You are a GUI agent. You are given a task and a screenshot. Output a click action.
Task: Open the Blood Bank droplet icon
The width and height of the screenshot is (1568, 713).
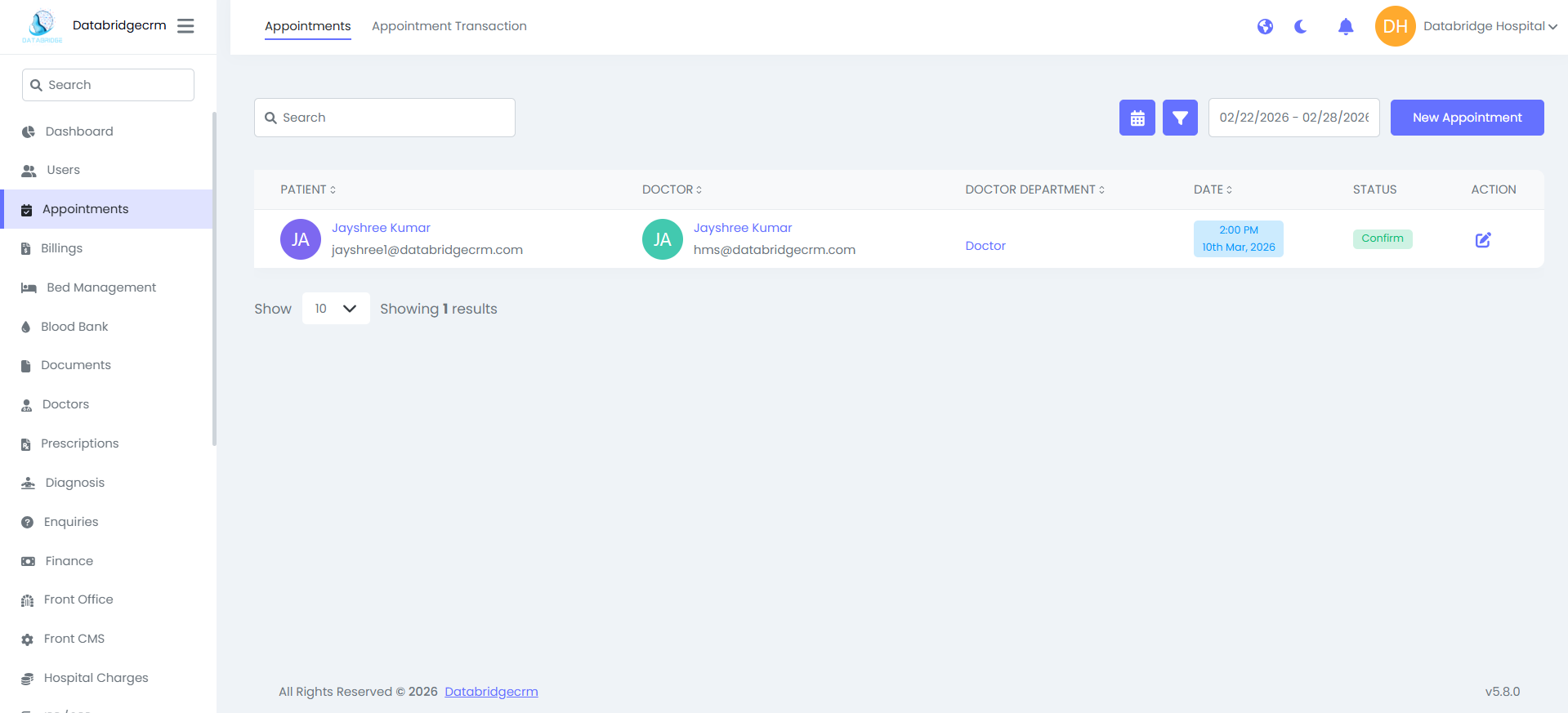(x=26, y=327)
